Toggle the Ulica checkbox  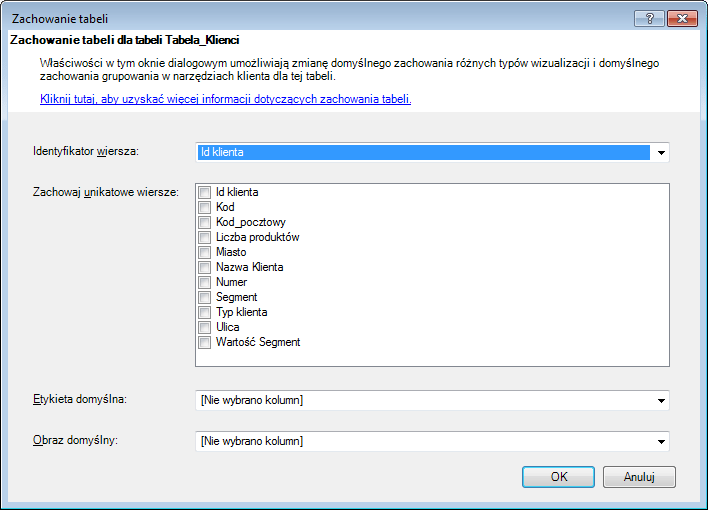coord(205,327)
